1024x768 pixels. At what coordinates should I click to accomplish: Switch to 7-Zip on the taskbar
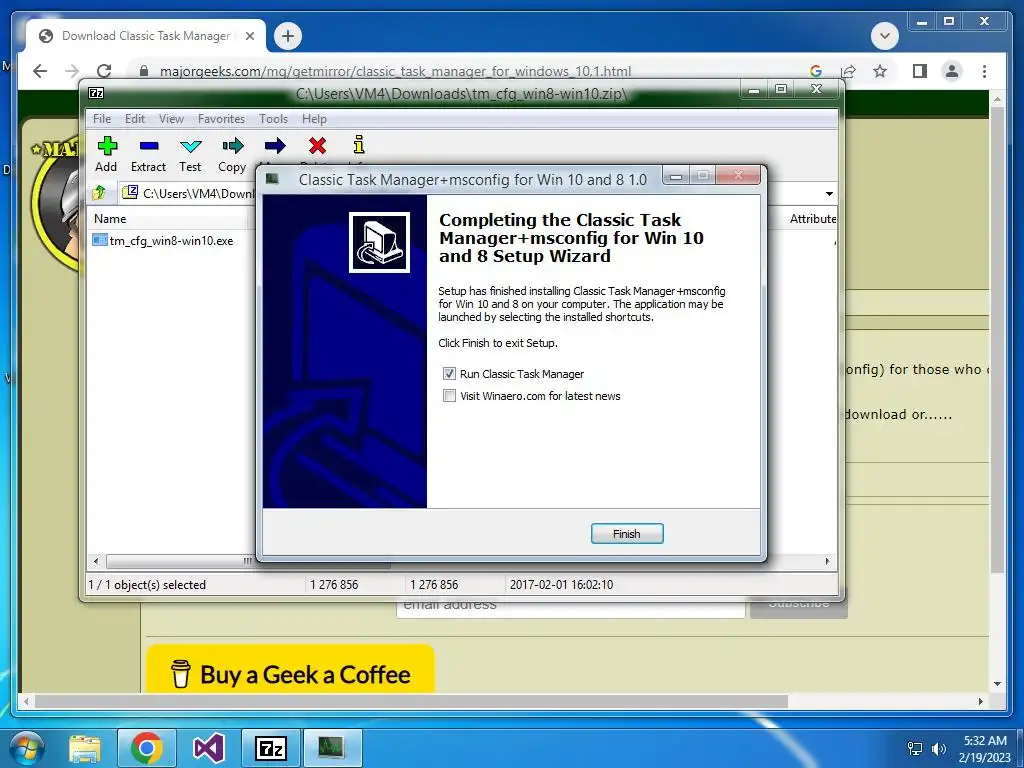point(271,748)
